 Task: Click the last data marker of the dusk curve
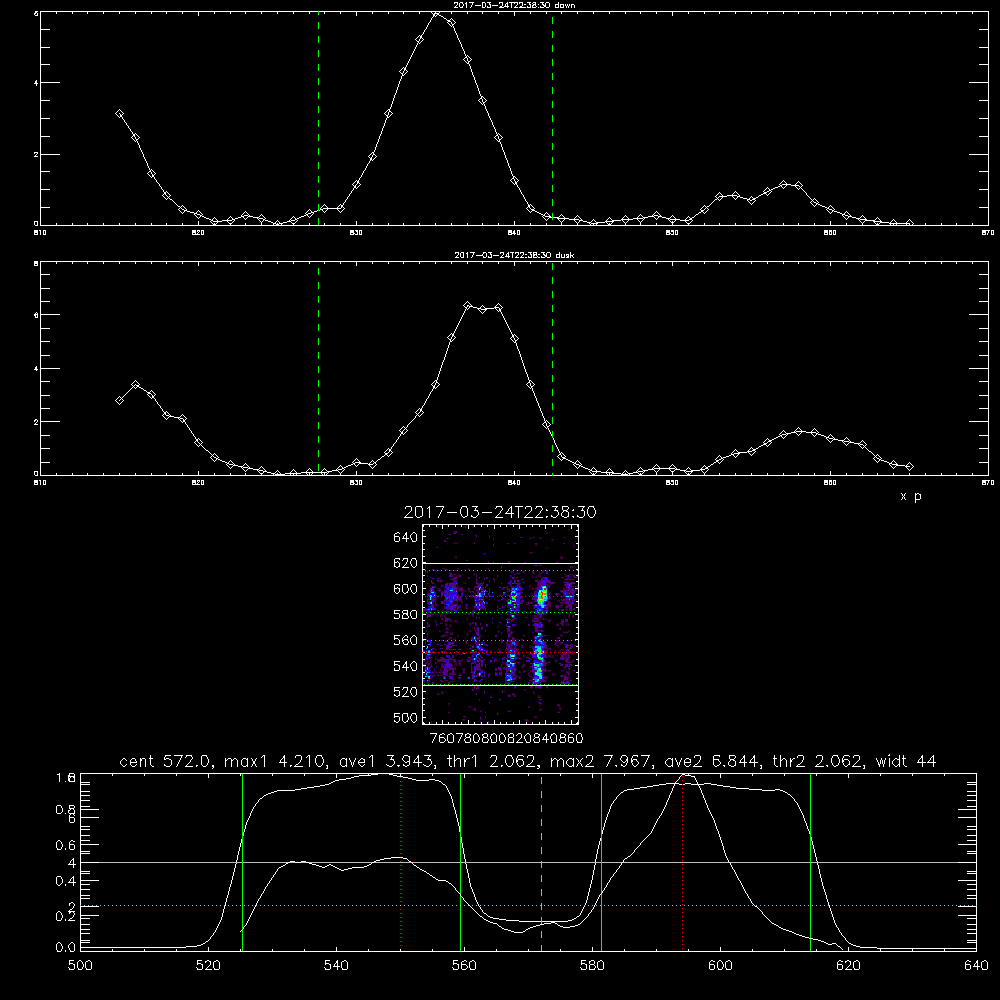pos(909,467)
